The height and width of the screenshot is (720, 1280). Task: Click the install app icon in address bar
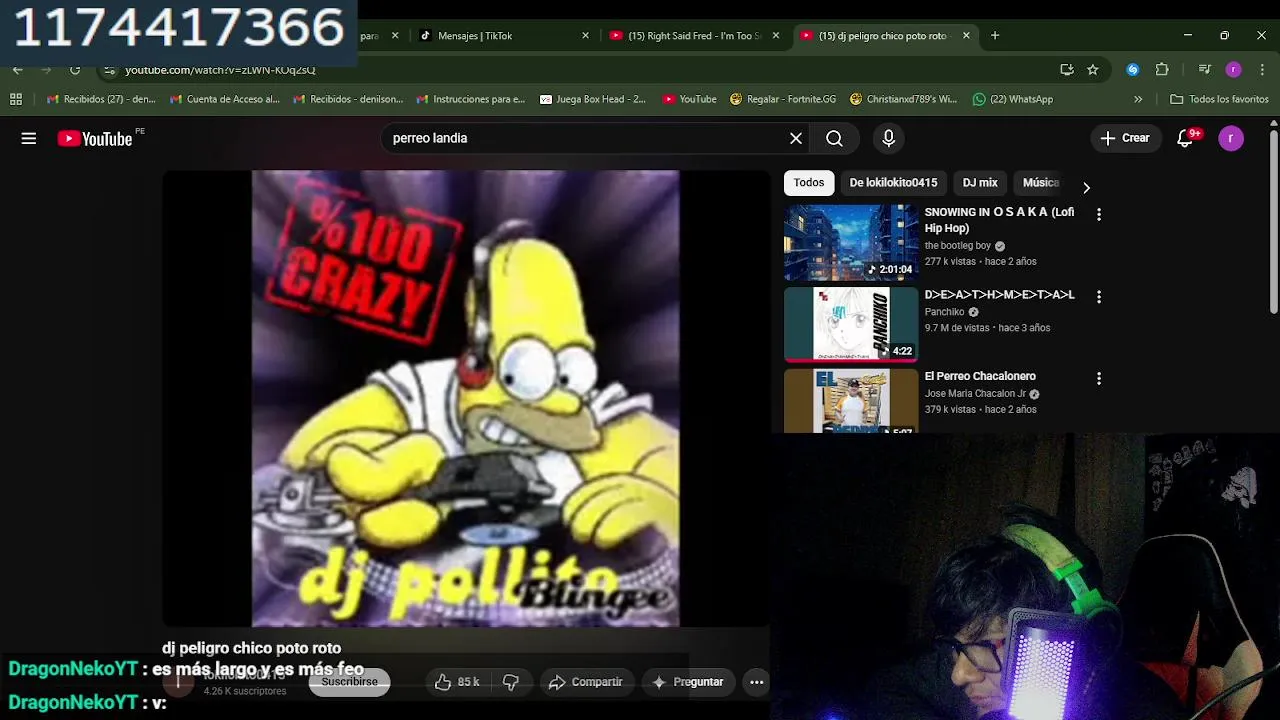click(x=1067, y=70)
